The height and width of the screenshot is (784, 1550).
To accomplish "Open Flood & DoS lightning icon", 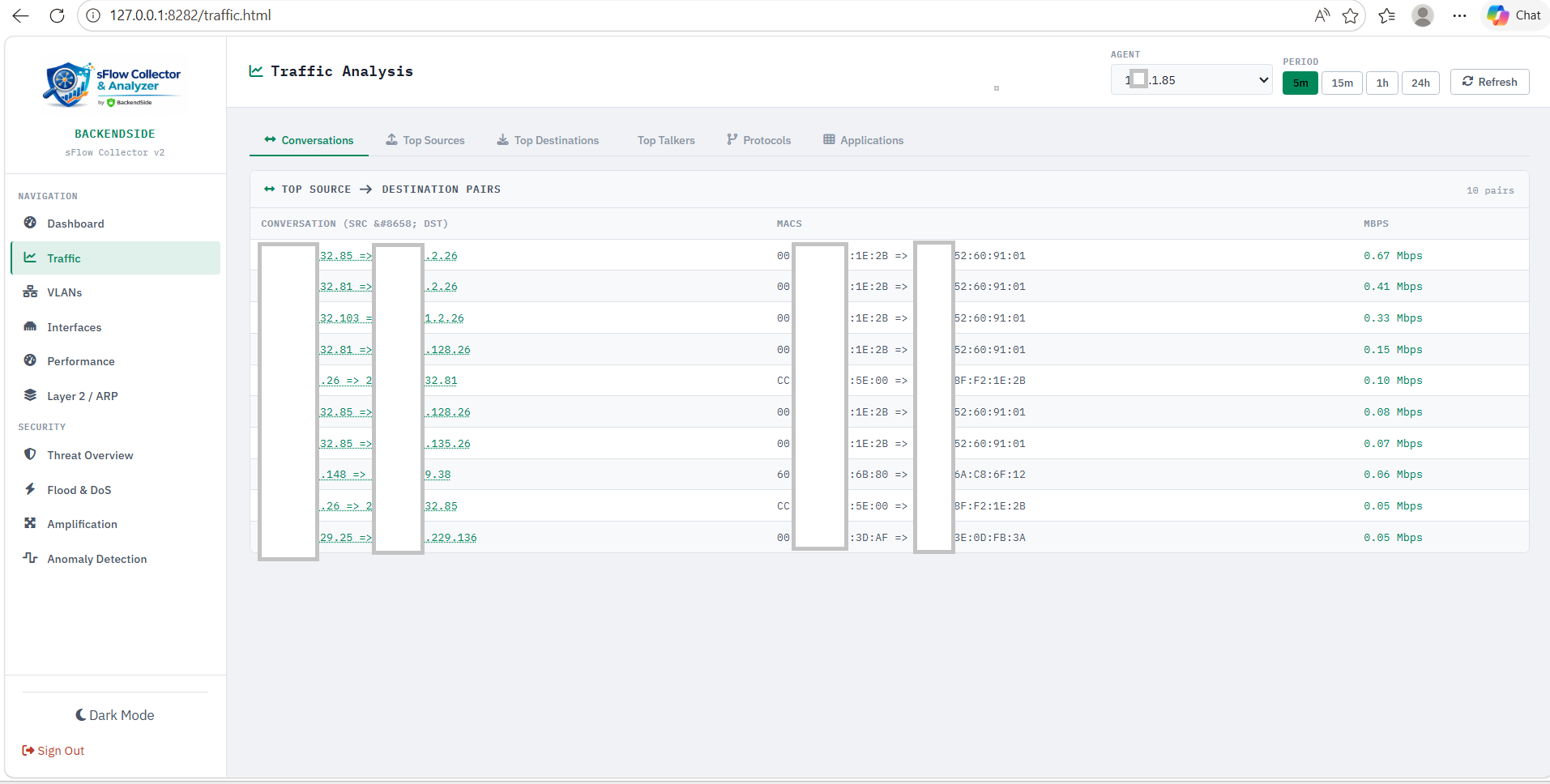I will (x=30, y=489).
